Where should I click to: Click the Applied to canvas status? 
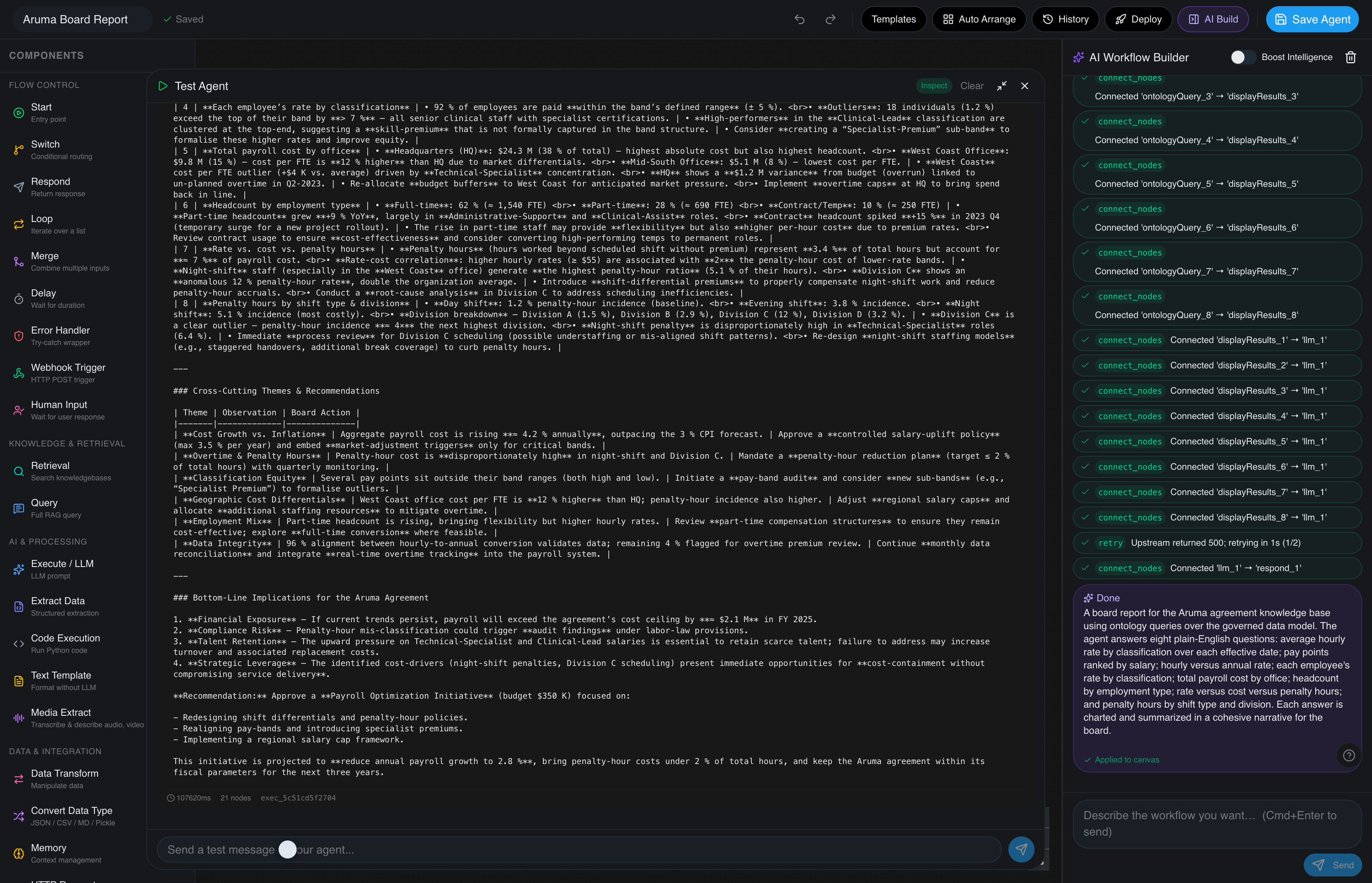(x=1122, y=760)
